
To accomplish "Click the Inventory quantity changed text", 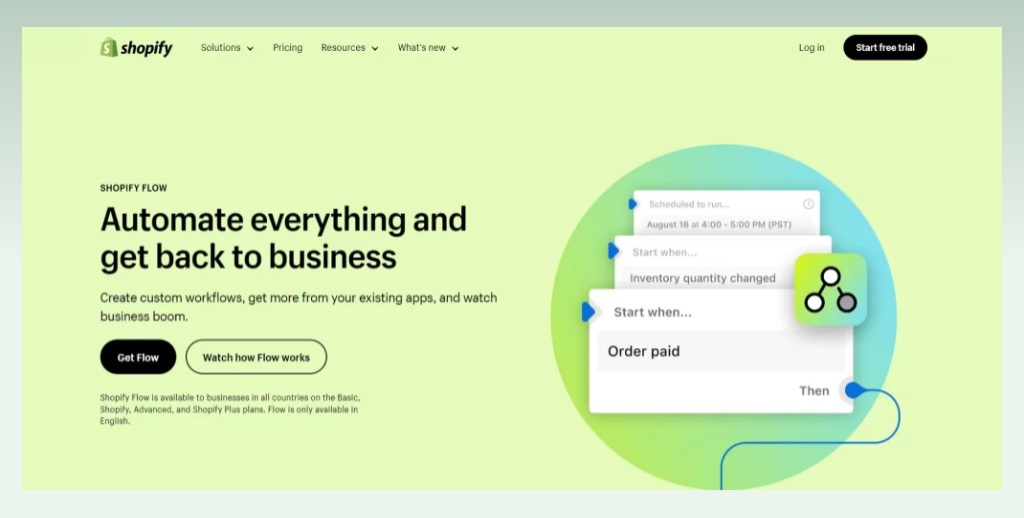I will click(x=703, y=278).
